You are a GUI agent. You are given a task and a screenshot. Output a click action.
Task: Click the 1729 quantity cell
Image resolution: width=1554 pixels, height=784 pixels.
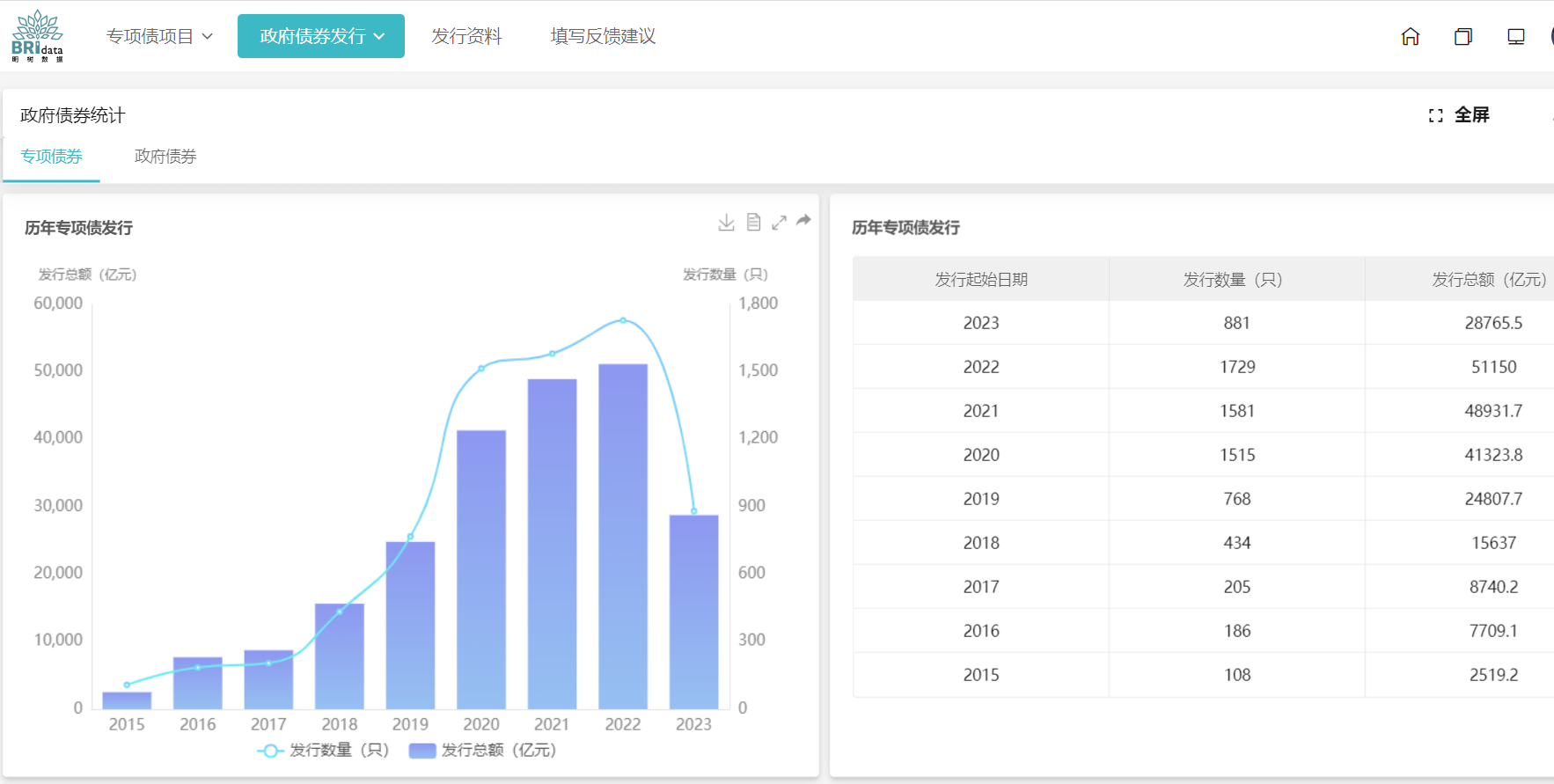click(1237, 367)
